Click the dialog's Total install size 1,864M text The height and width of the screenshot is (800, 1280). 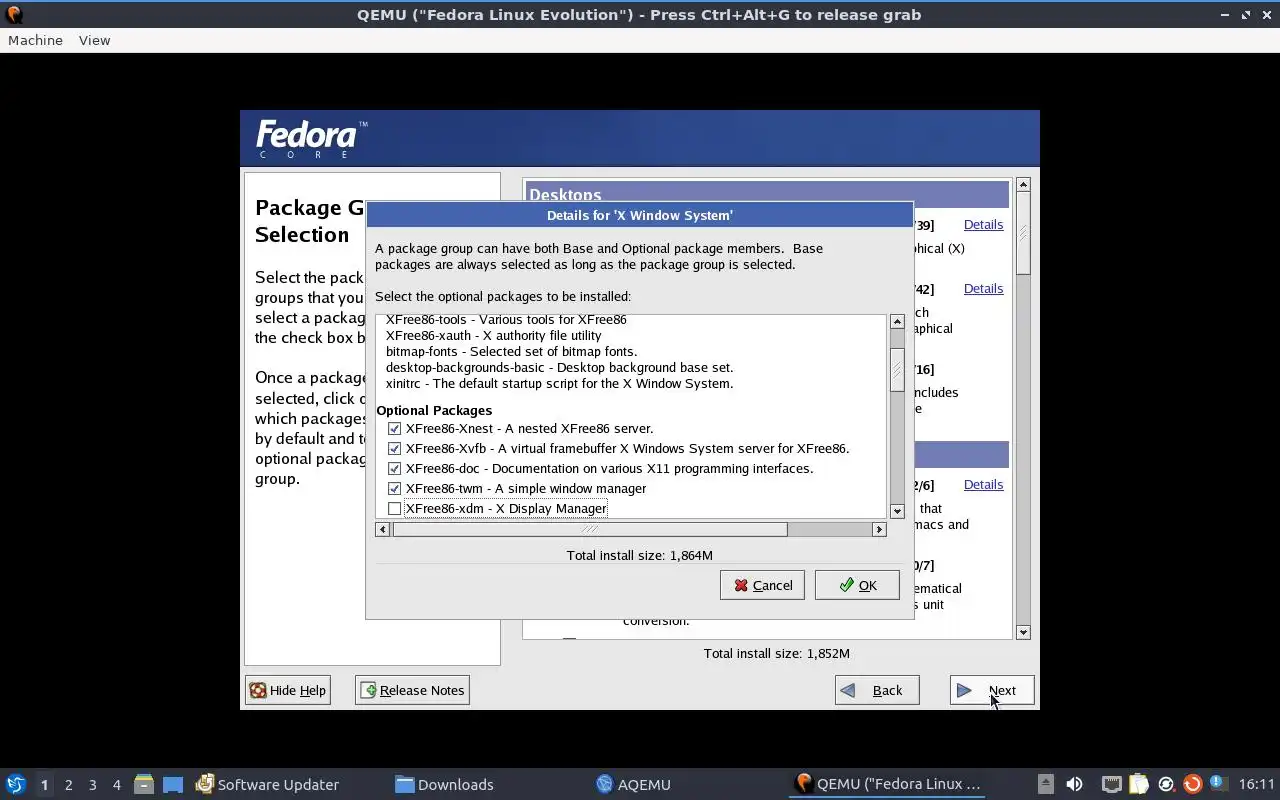pos(639,555)
